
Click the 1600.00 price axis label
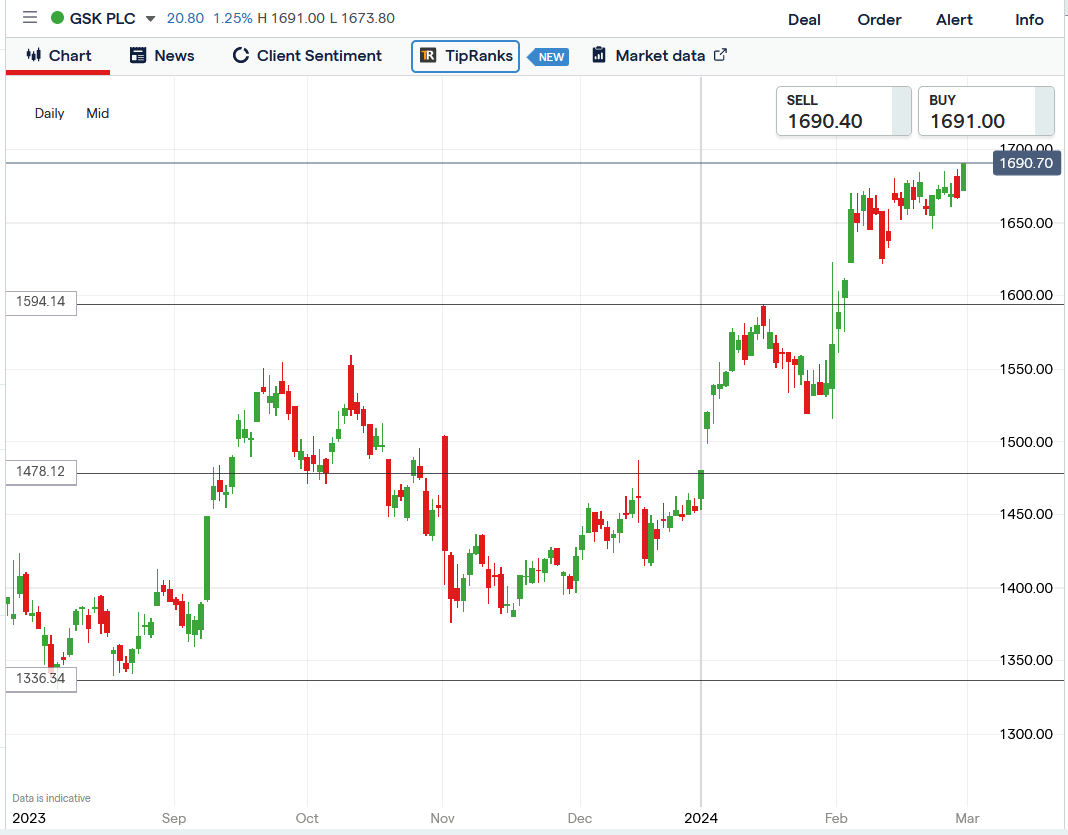tap(1026, 296)
